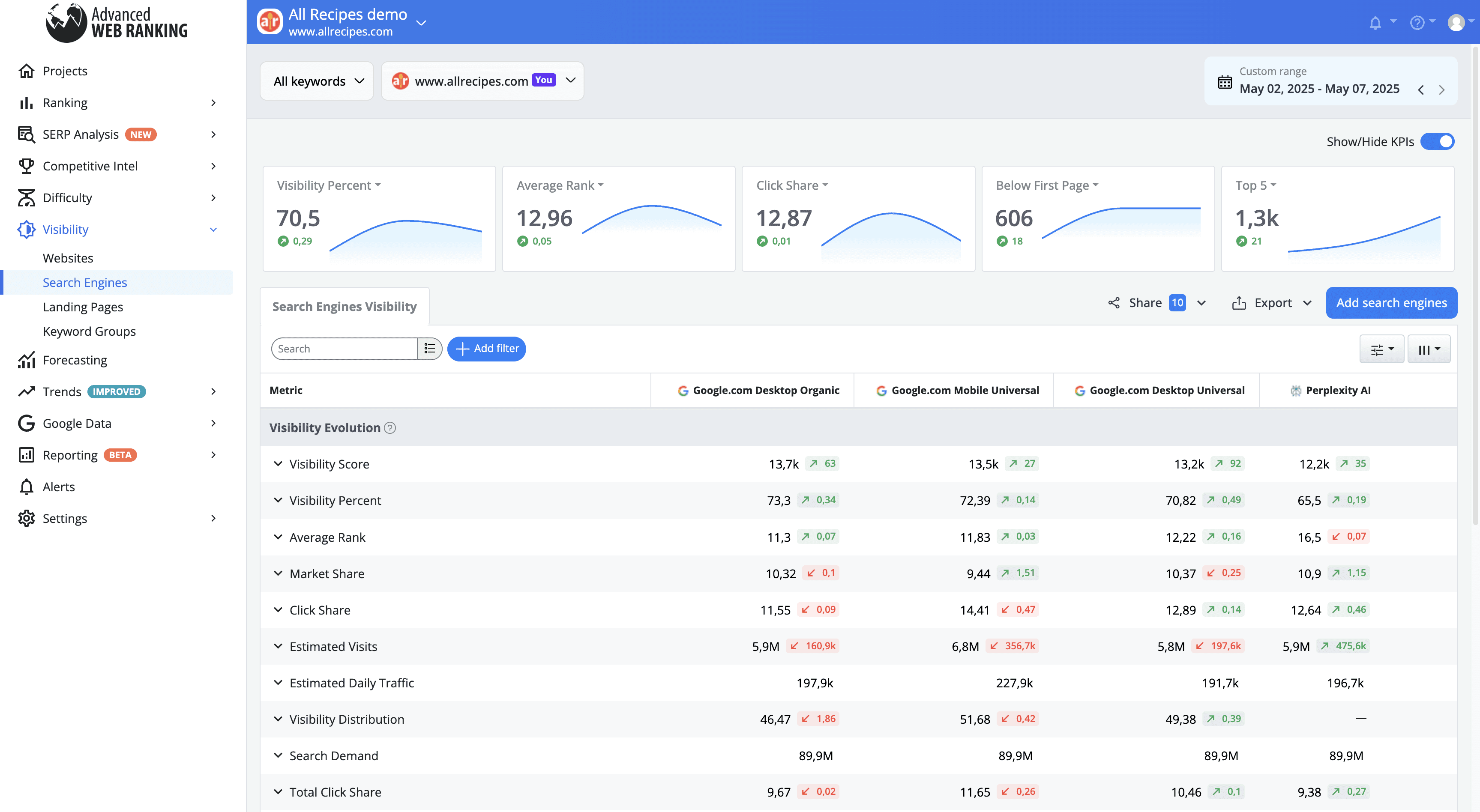Expand the Ranking sidebar chevron
The height and width of the screenshot is (812, 1480).
(213, 103)
